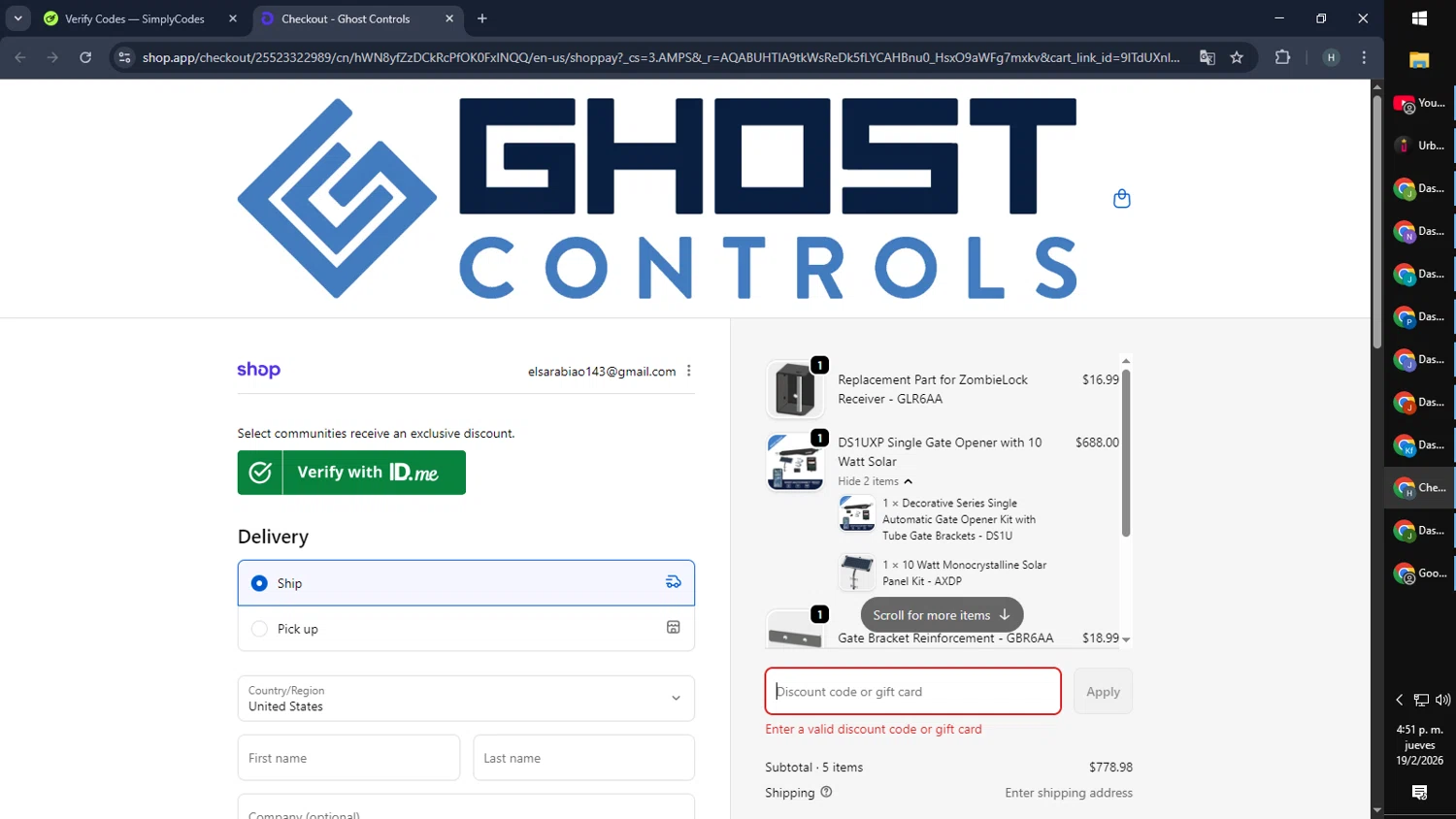Open the Windows Start button
The width and height of the screenshot is (1456, 819).
point(1419,18)
